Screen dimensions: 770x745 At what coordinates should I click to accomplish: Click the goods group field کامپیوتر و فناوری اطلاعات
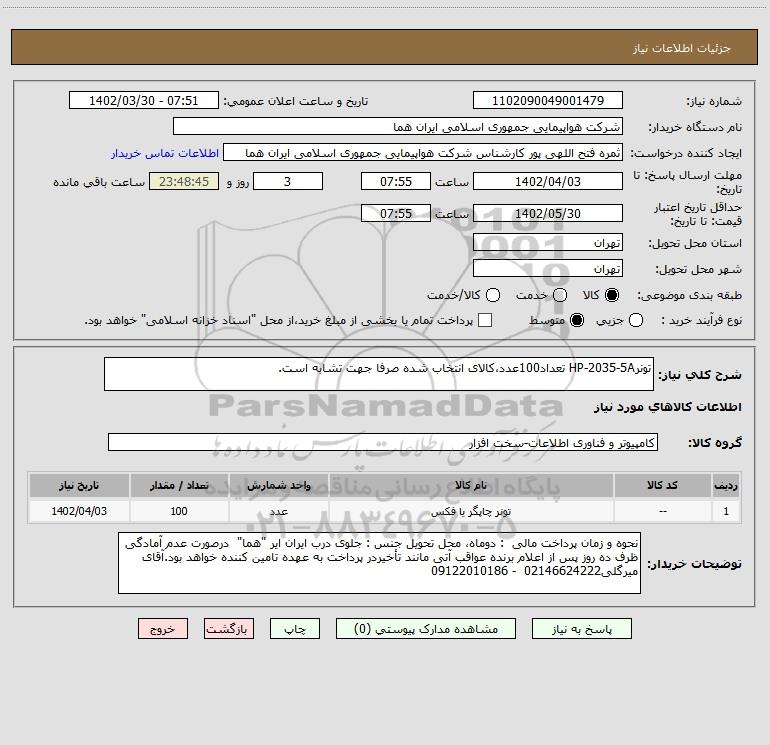coord(383,442)
